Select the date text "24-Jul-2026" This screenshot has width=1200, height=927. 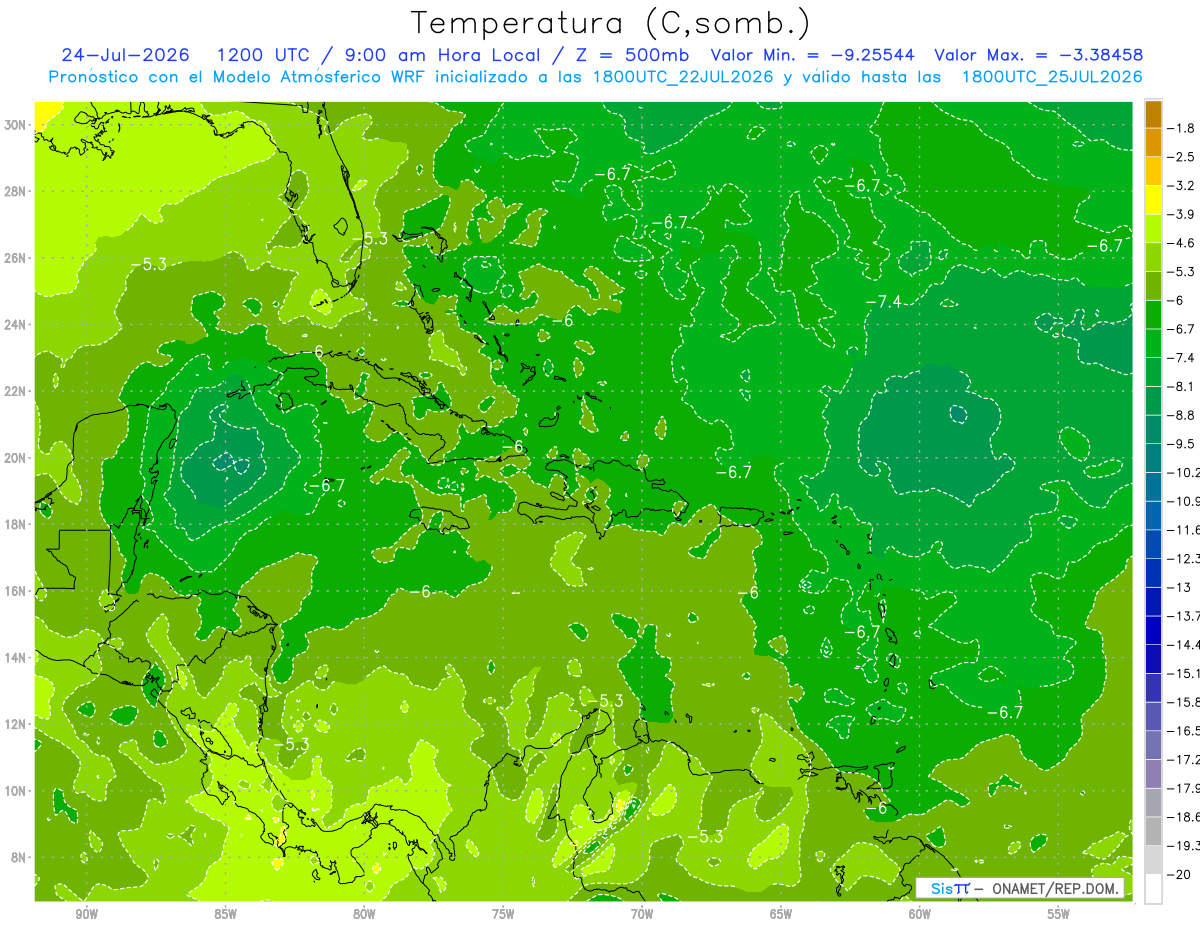point(125,55)
